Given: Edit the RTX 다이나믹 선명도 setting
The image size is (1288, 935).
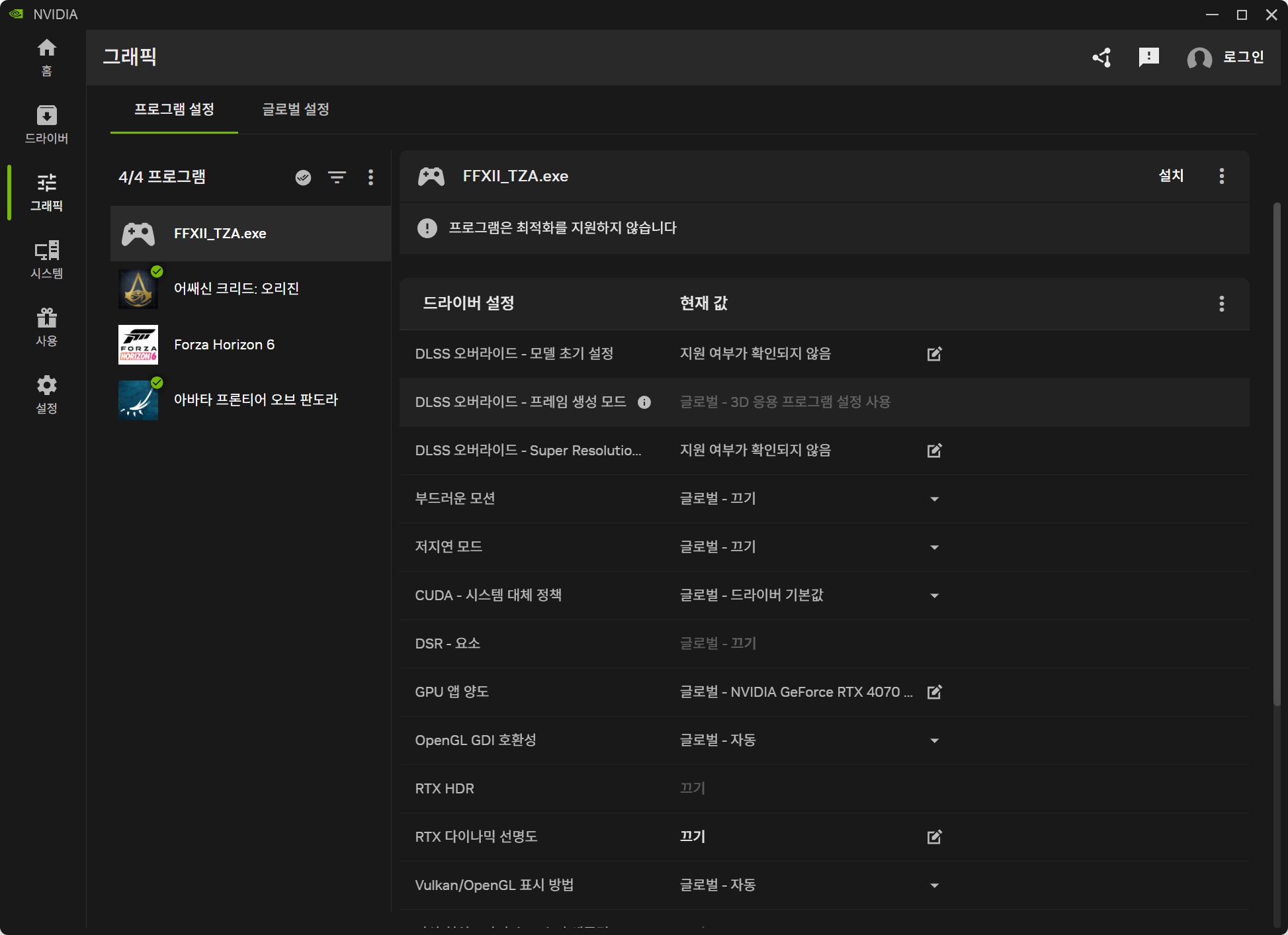Looking at the screenshot, I should (934, 837).
